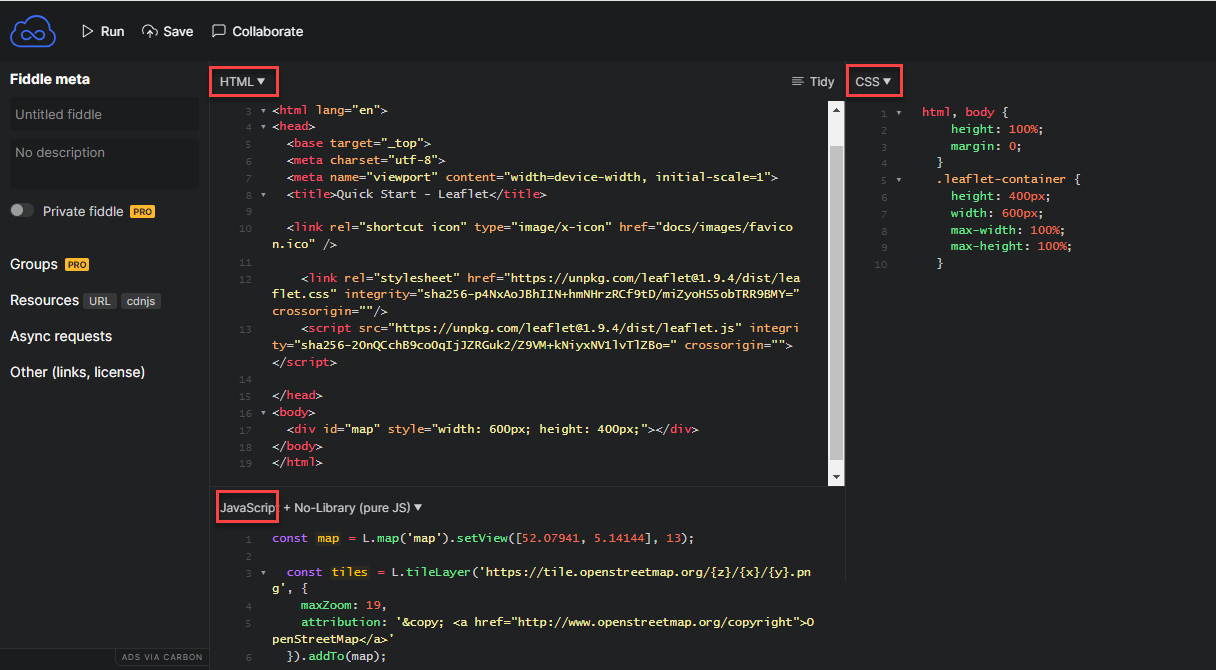Click the shortcut icon link line
Image resolution: width=1216 pixels, height=670 pixels.
coord(532,236)
